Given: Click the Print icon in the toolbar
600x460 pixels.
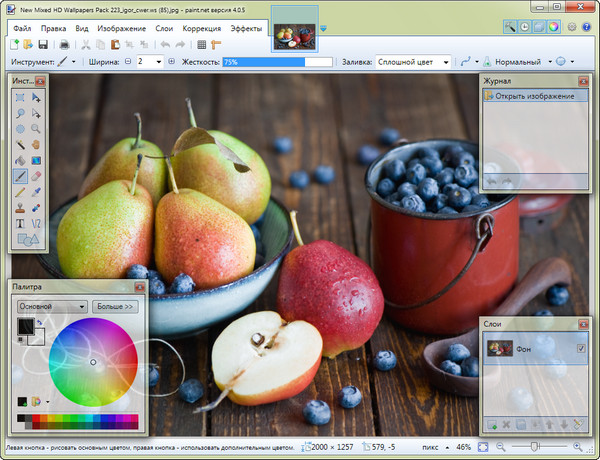Looking at the screenshot, I should (x=64, y=45).
